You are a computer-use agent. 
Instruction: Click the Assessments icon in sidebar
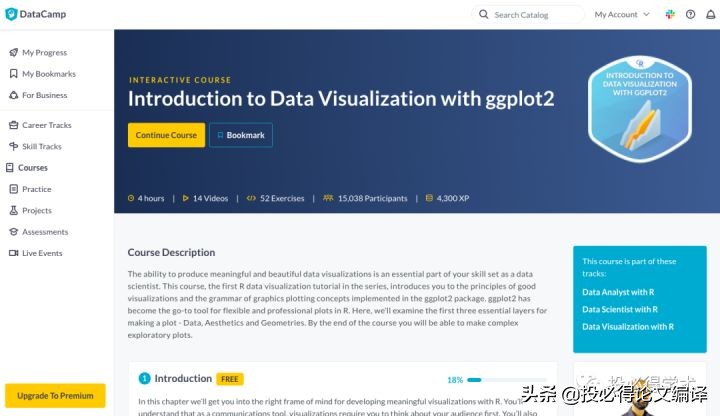click(13, 232)
